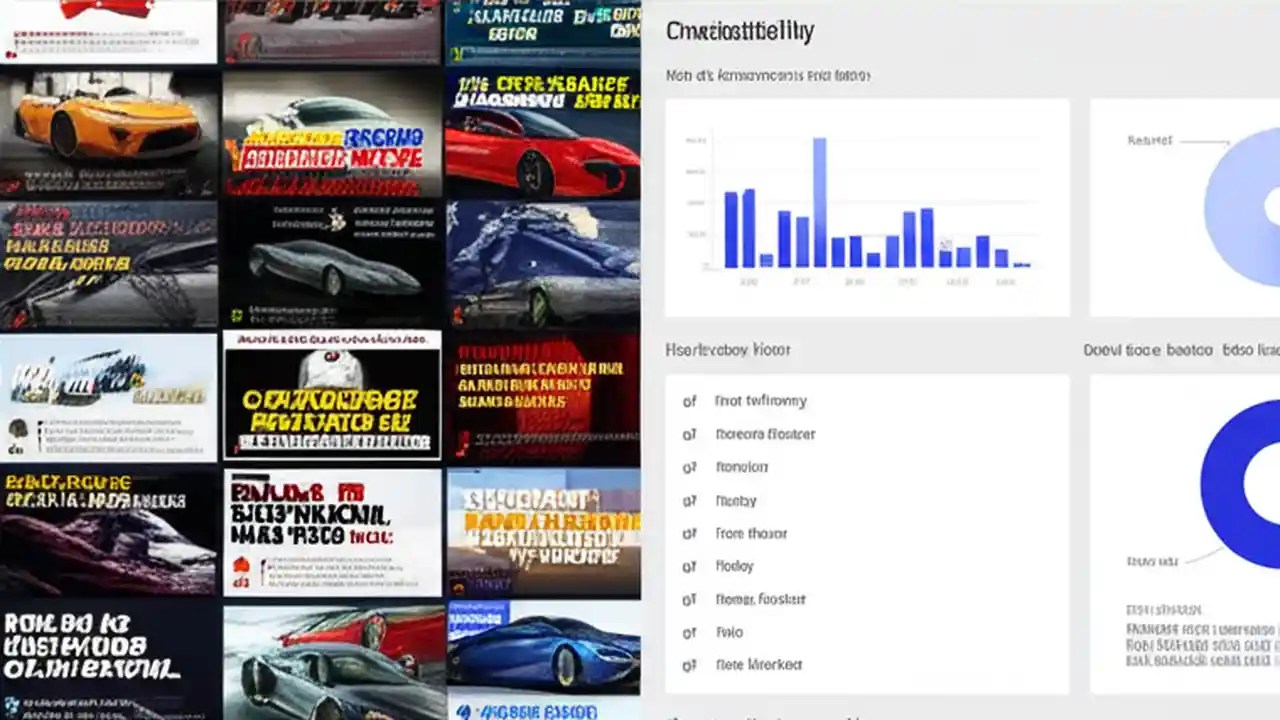Image resolution: width=1280 pixels, height=720 pixels.
Task: Select the icon next to the second list row
Action: [x=689, y=434]
